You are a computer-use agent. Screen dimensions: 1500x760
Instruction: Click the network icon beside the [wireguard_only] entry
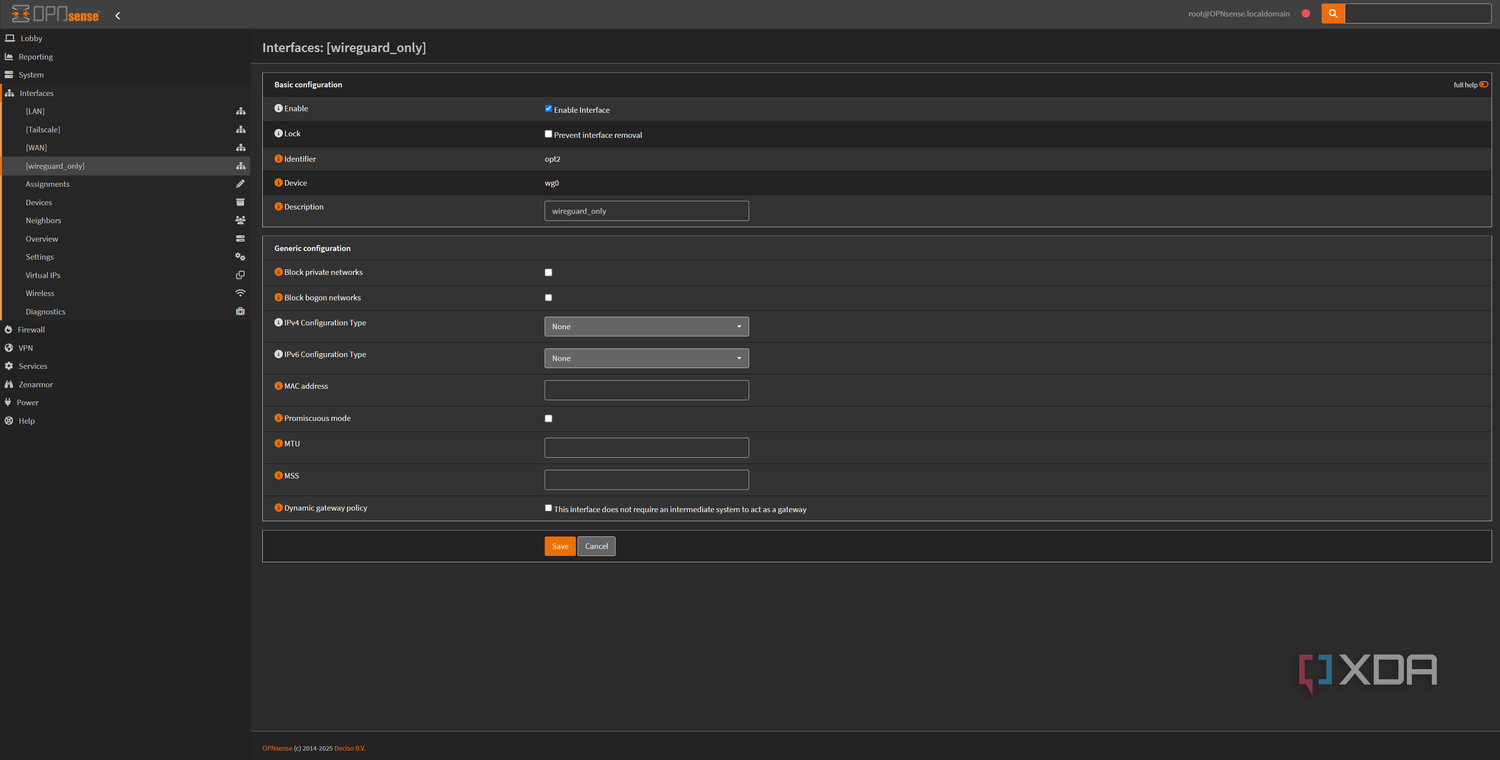(240, 166)
